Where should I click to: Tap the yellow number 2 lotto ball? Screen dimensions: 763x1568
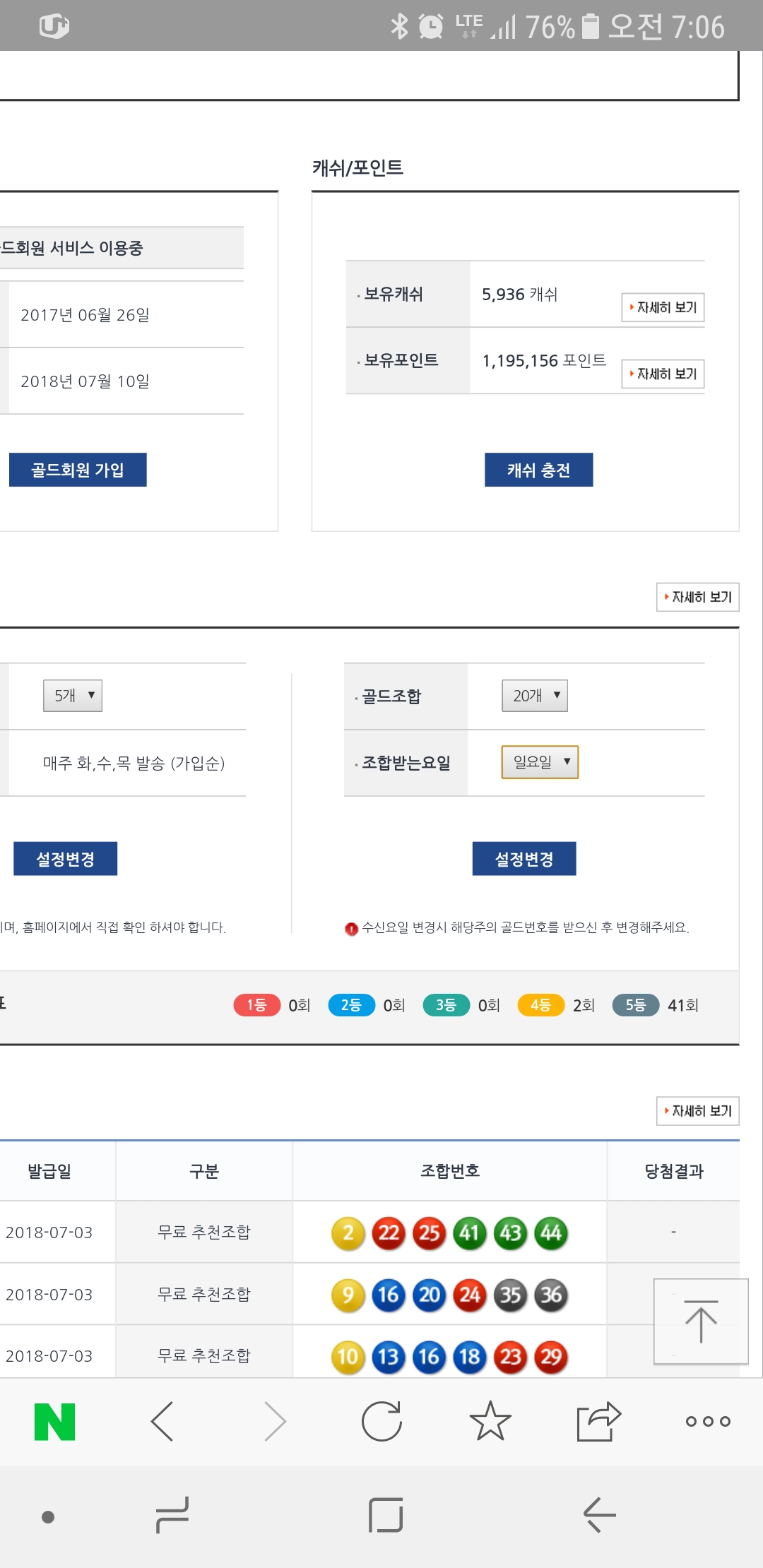[348, 1233]
